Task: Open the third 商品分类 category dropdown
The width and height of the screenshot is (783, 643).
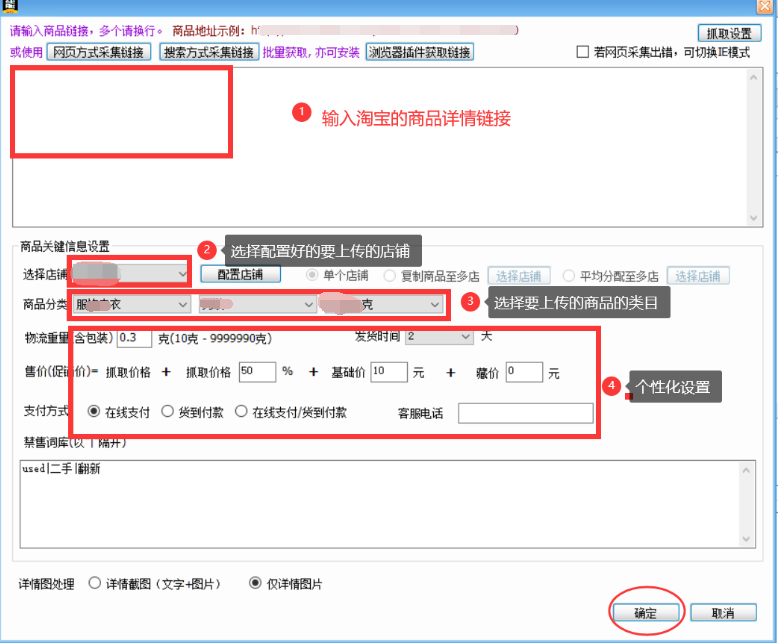Action: (x=382, y=304)
